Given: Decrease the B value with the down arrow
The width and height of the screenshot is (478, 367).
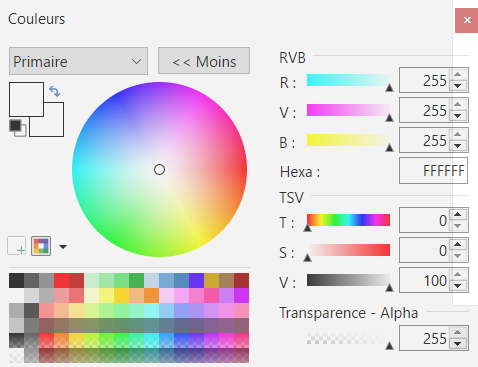Looking at the screenshot, I should (458, 146).
